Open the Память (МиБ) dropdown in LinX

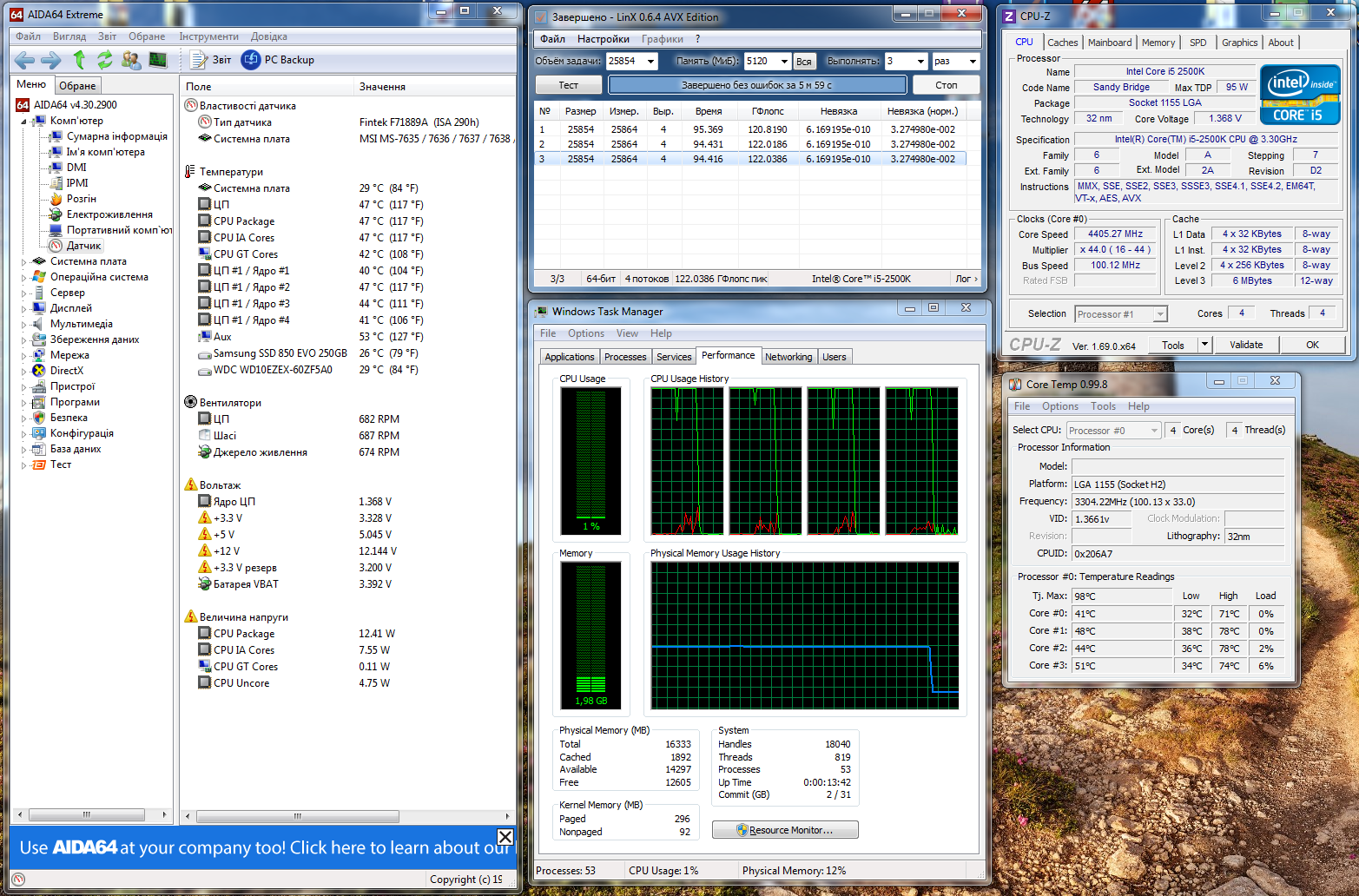783,62
